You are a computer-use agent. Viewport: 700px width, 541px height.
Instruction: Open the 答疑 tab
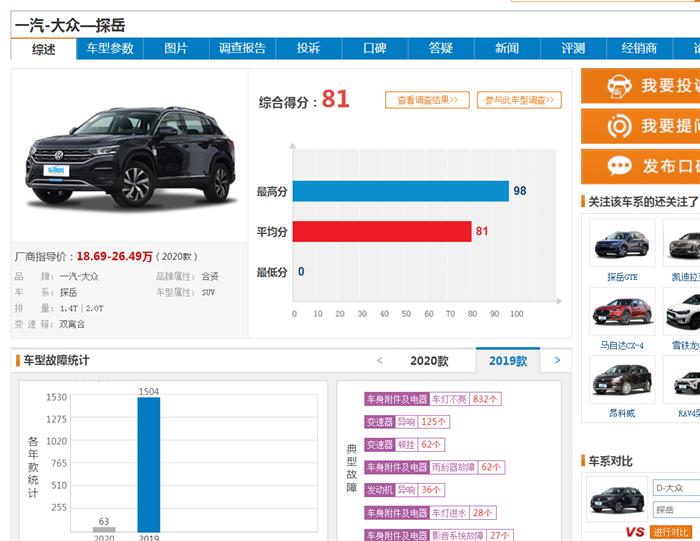click(x=441, y=49)
